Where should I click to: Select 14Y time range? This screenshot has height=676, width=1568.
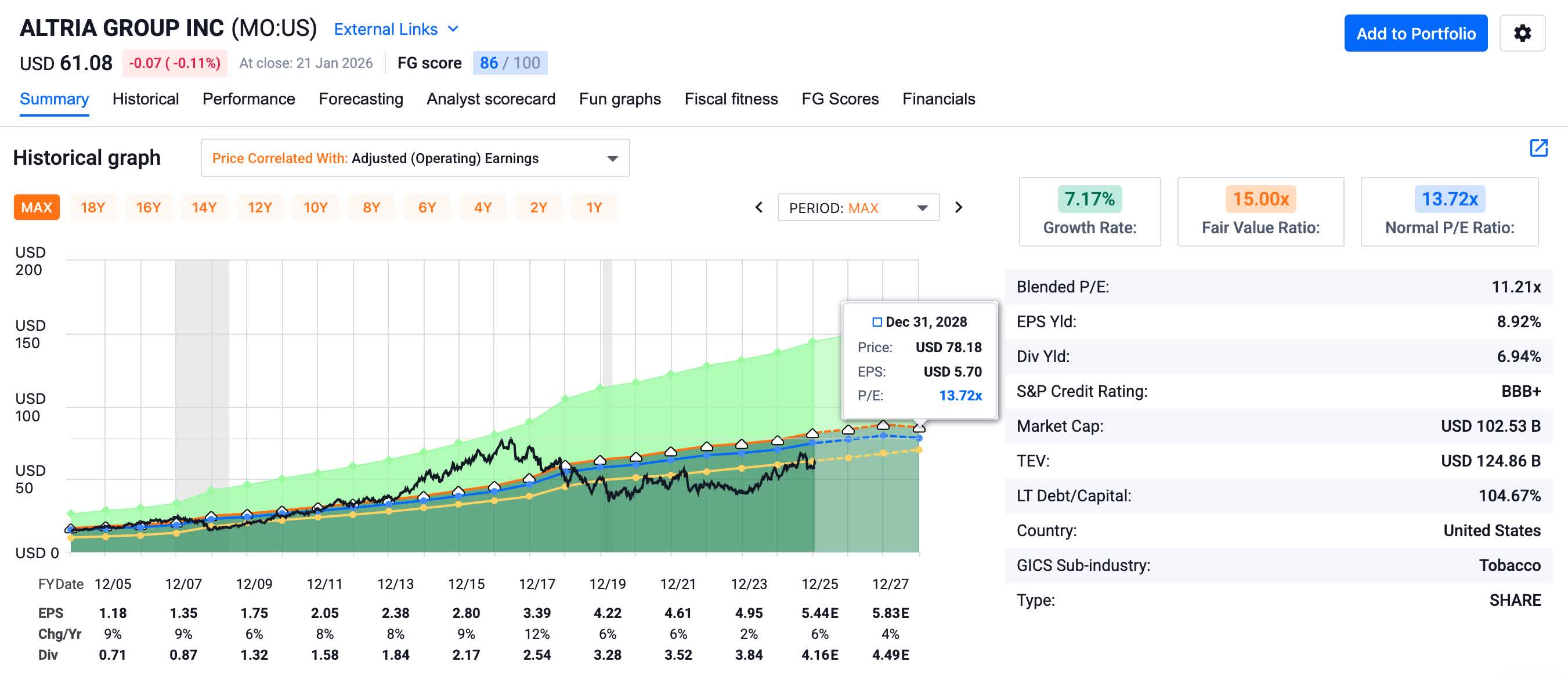tap(204, 208)
